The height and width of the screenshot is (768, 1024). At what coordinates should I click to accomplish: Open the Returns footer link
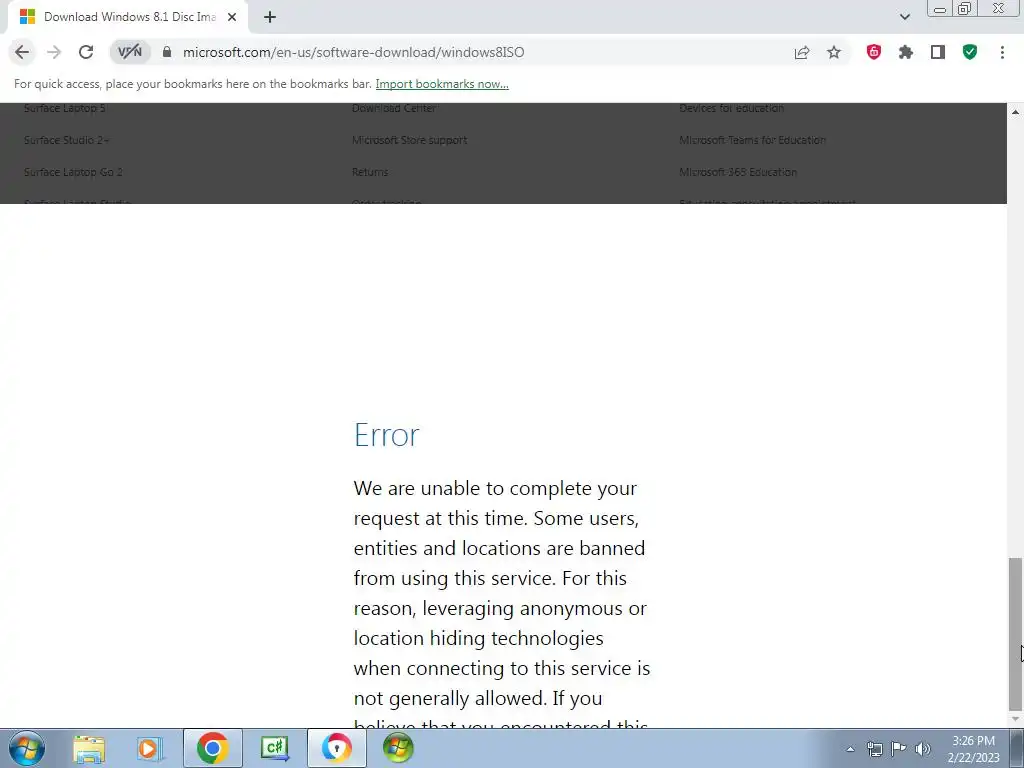click(370, 172)
